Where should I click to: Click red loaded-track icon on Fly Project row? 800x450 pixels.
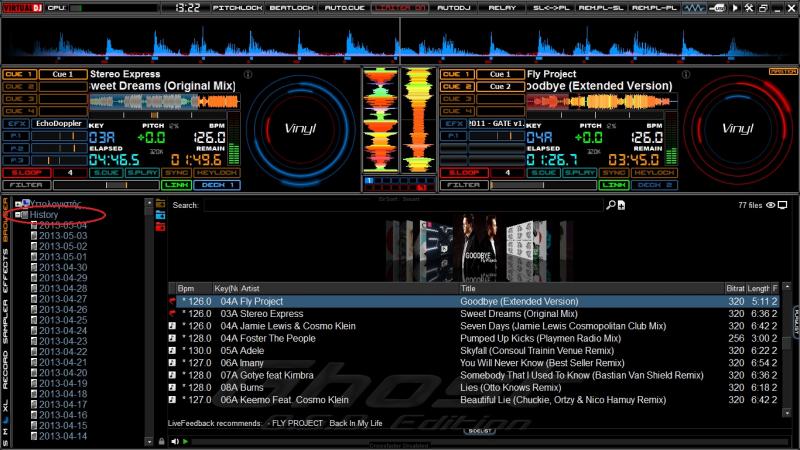click(172, 302)
